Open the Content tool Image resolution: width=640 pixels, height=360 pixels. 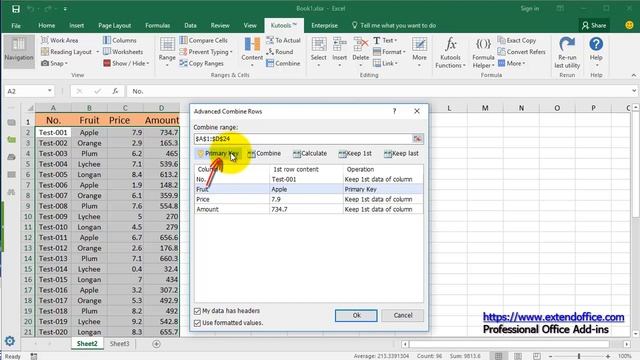252,51
